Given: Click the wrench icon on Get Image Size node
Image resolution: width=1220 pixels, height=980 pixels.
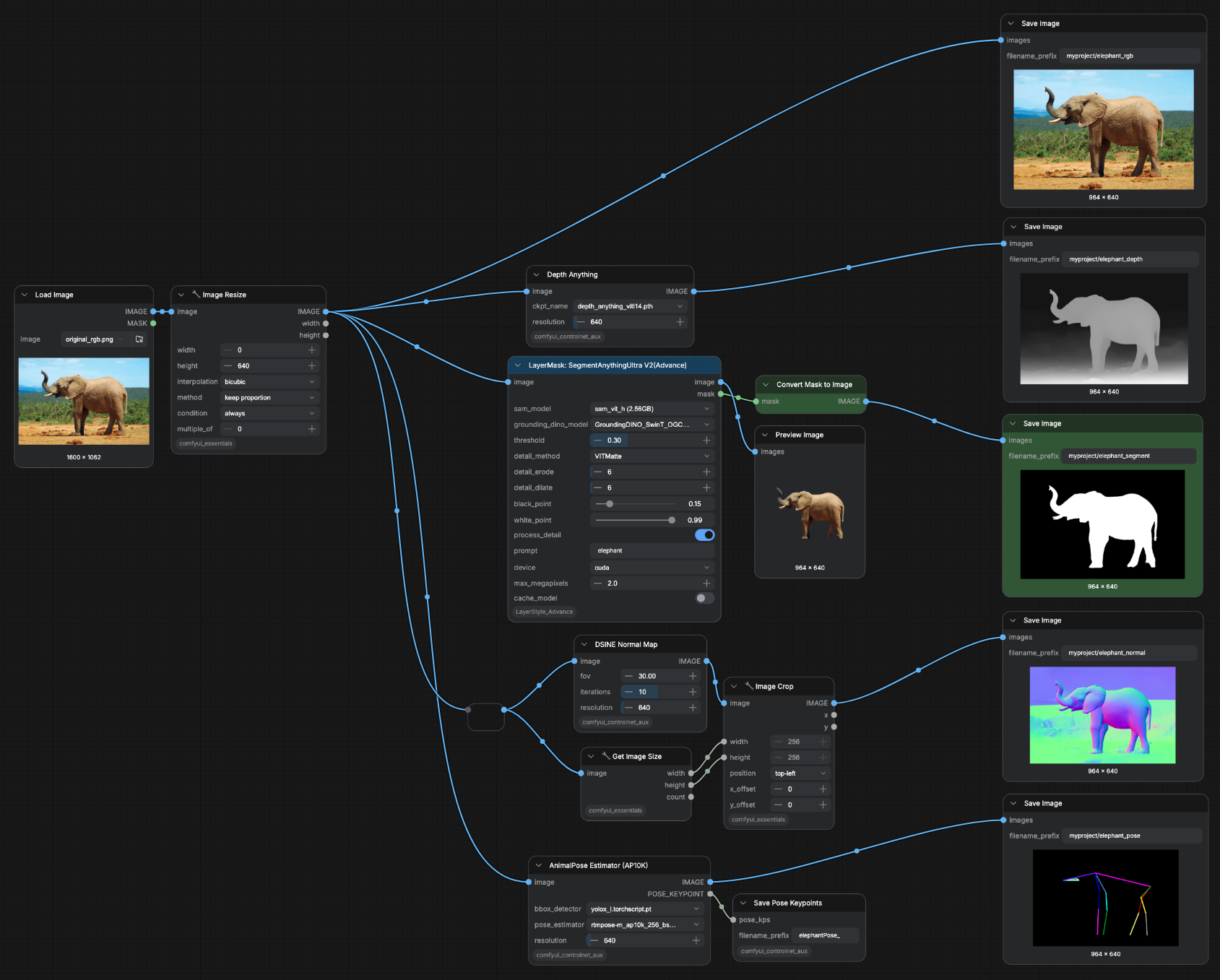Looking at the screenshot, I should tap(606, 756).
